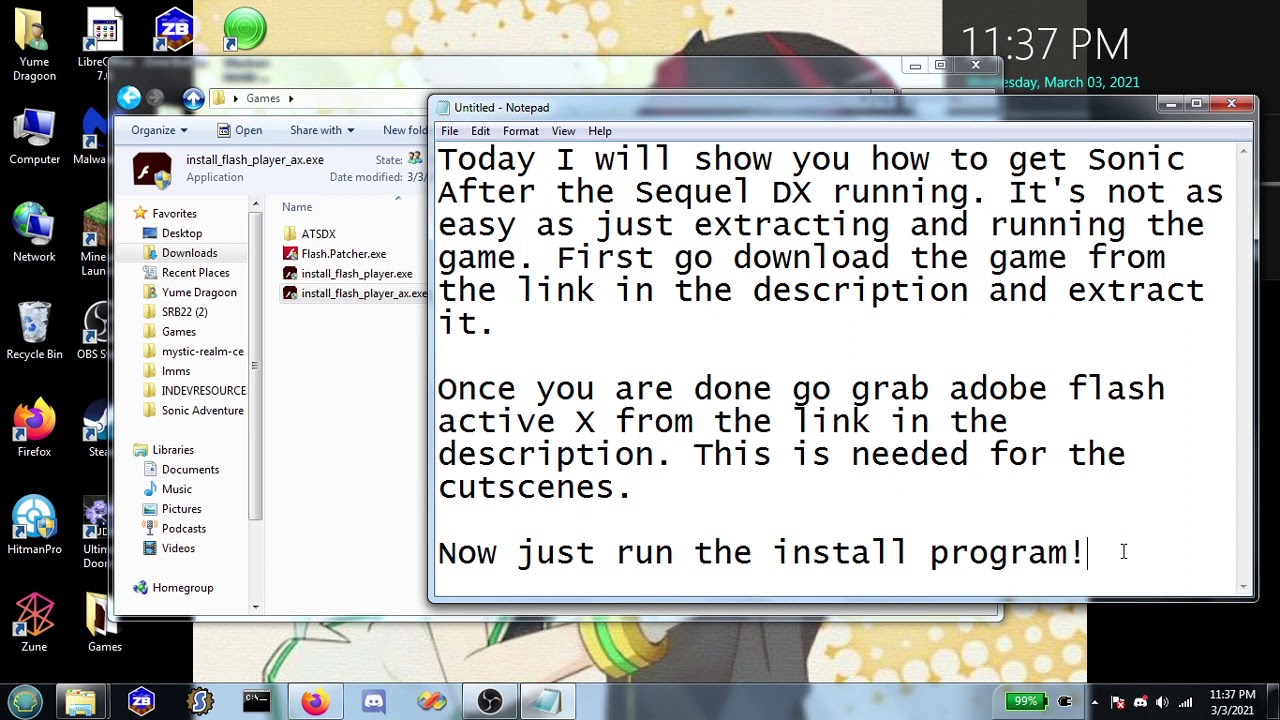Open the Videos library
This screenshot has width=1280, height=720.
click(178, 548)
